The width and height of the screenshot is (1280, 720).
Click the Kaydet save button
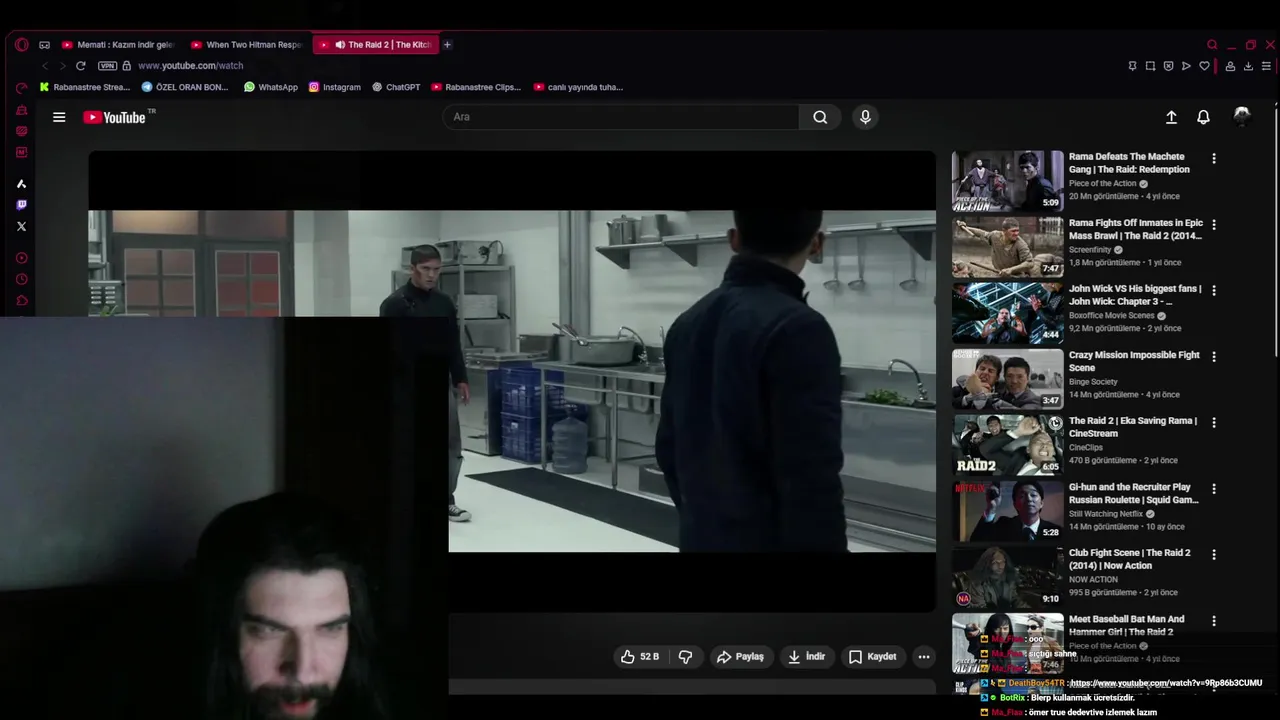click(872, 657)
